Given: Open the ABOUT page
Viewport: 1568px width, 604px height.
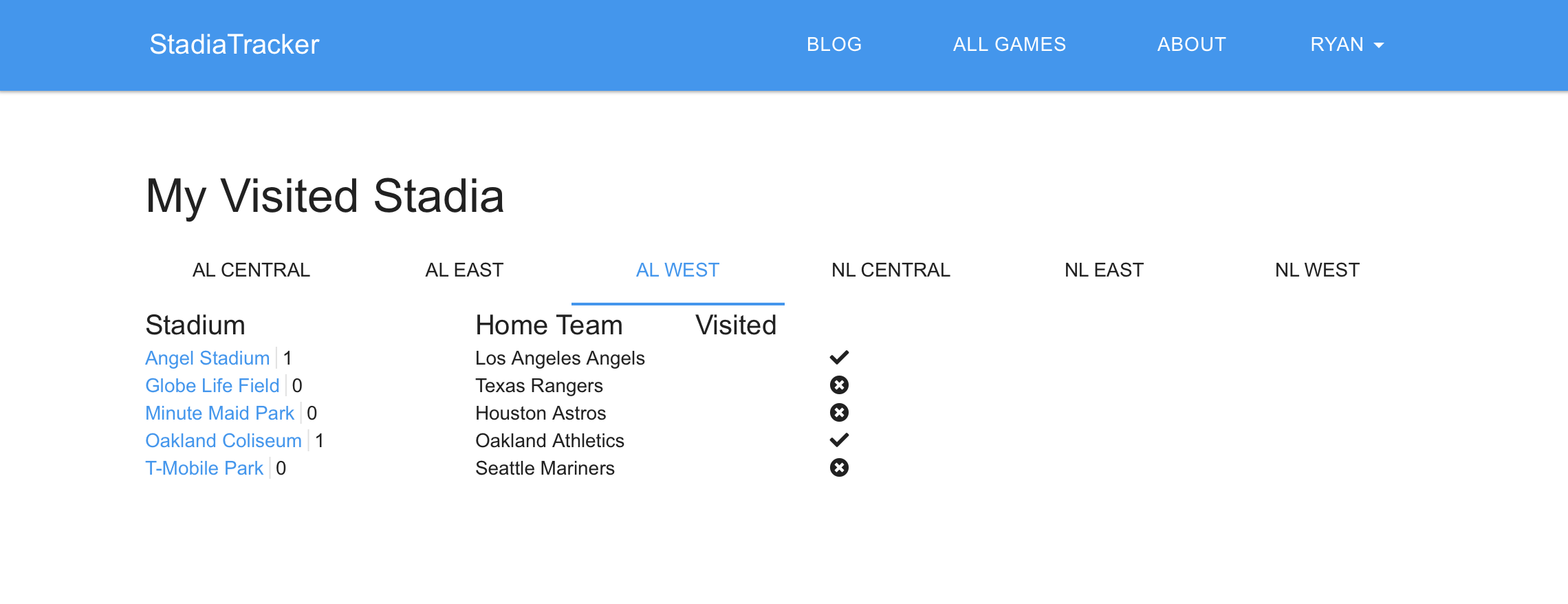Looking at the screenshot, I should (x=1191, y=44).
